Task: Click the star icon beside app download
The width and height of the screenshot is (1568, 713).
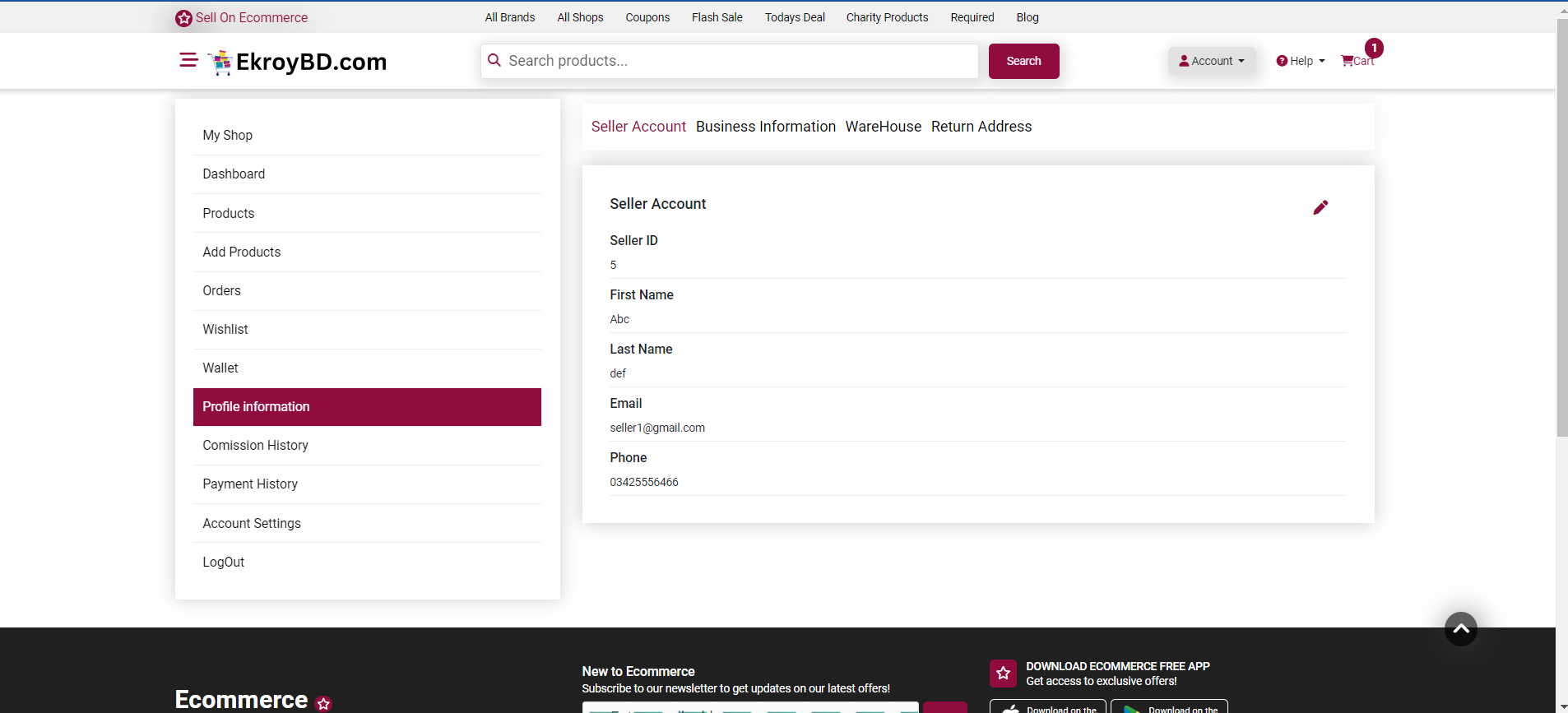Action: [x=1003, y=673]
